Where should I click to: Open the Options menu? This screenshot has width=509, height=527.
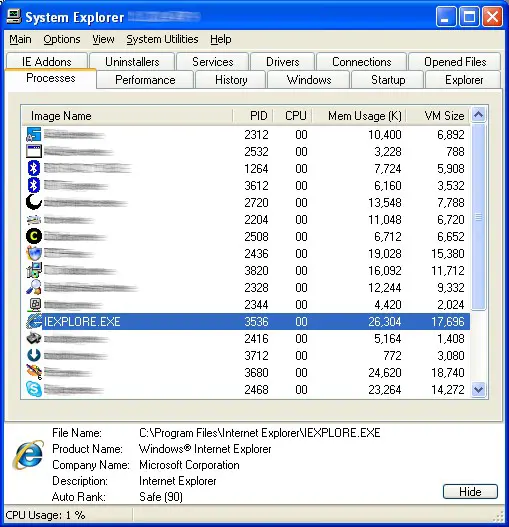62,39
